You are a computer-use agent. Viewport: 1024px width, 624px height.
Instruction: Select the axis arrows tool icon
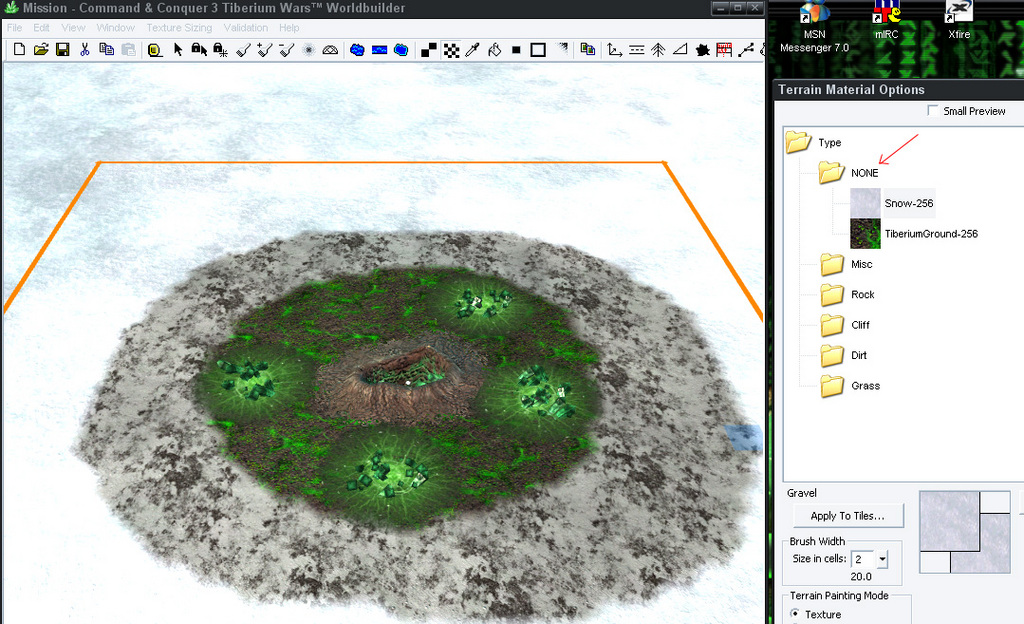tap(615, 50)
